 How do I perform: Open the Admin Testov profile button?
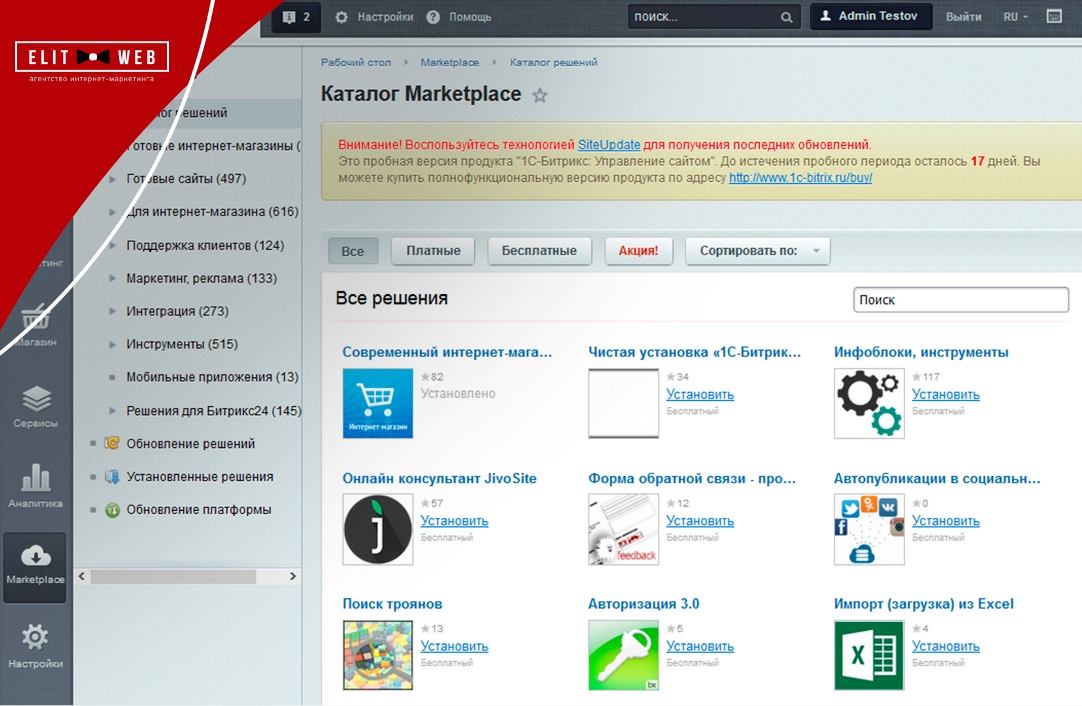tap(871, 16)
